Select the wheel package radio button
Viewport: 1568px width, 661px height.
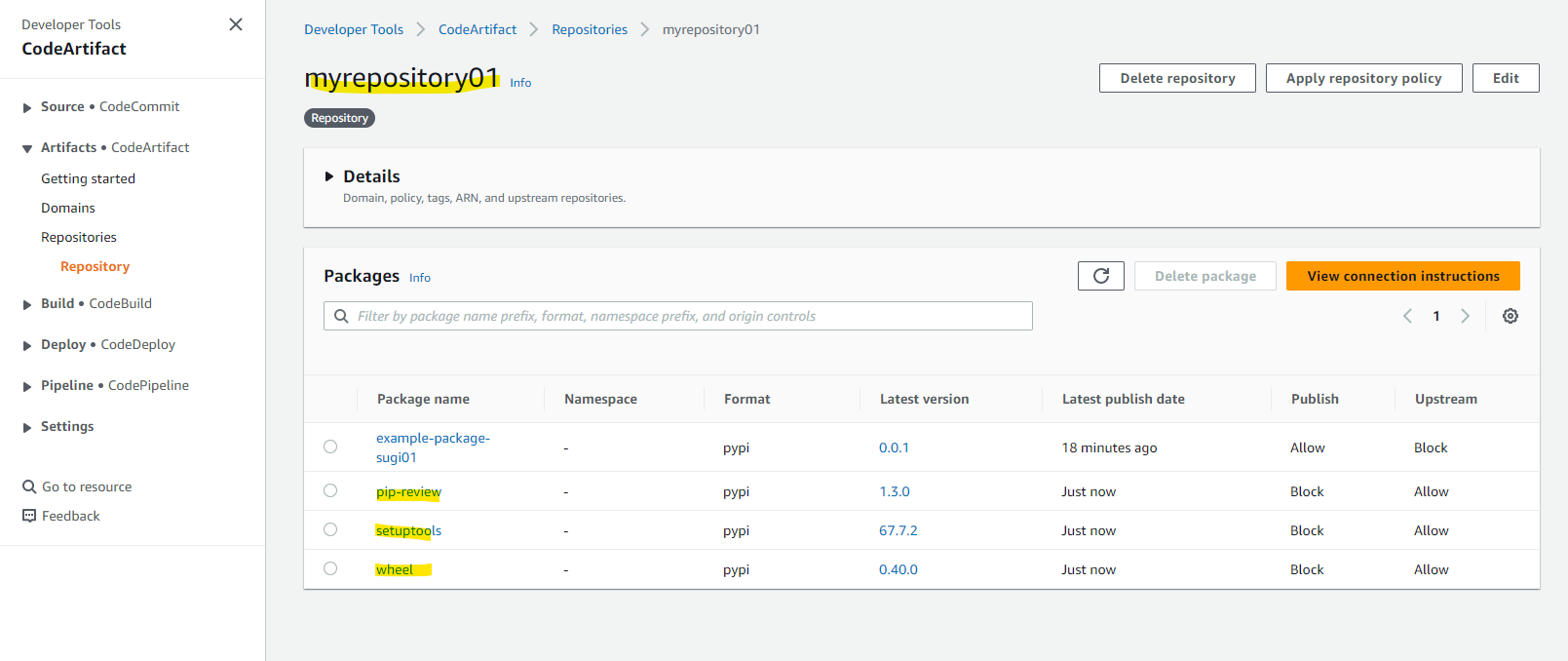click(x=330, y=568)
